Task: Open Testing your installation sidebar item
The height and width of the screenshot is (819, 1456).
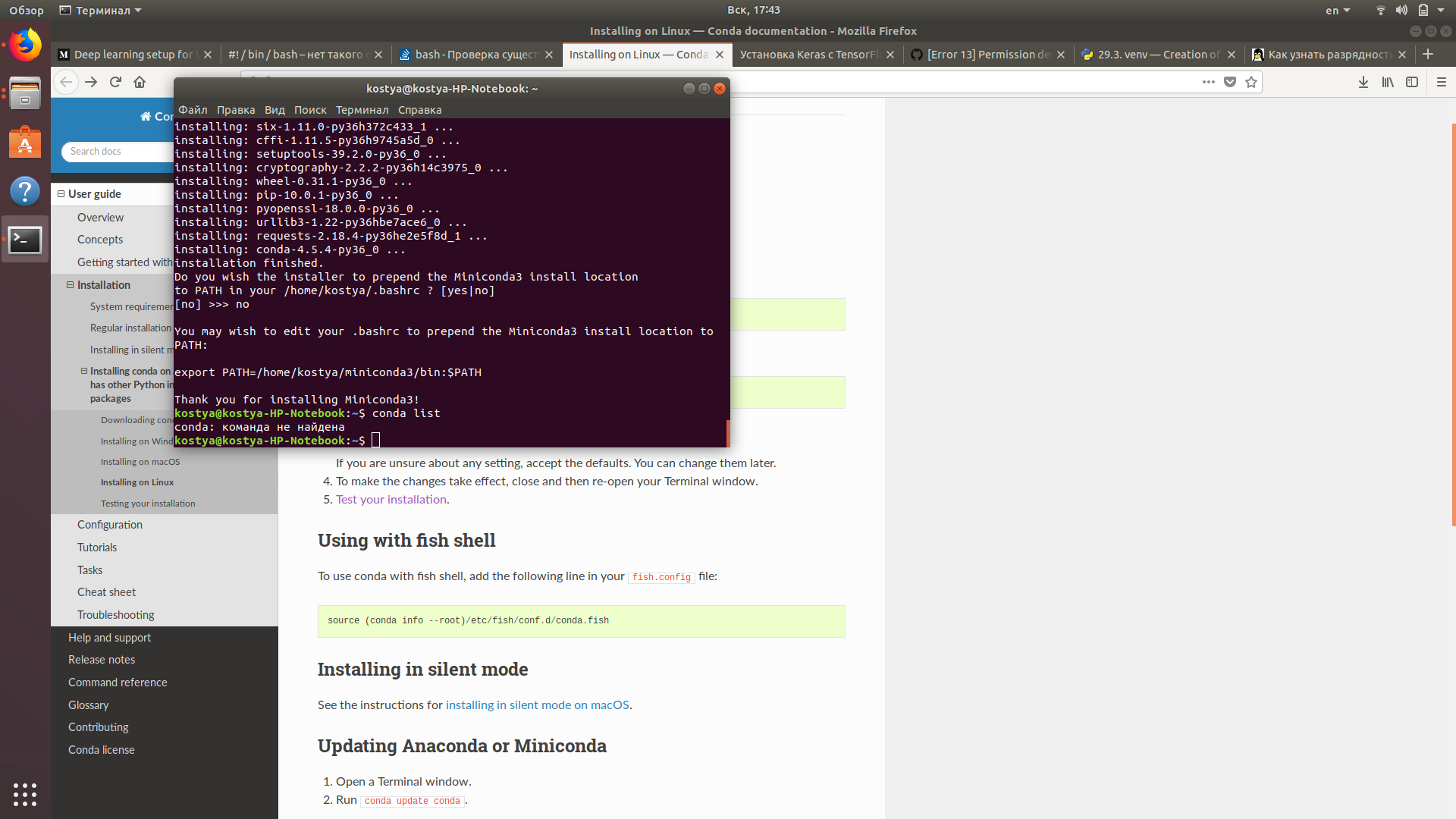Action: [148, 503]
